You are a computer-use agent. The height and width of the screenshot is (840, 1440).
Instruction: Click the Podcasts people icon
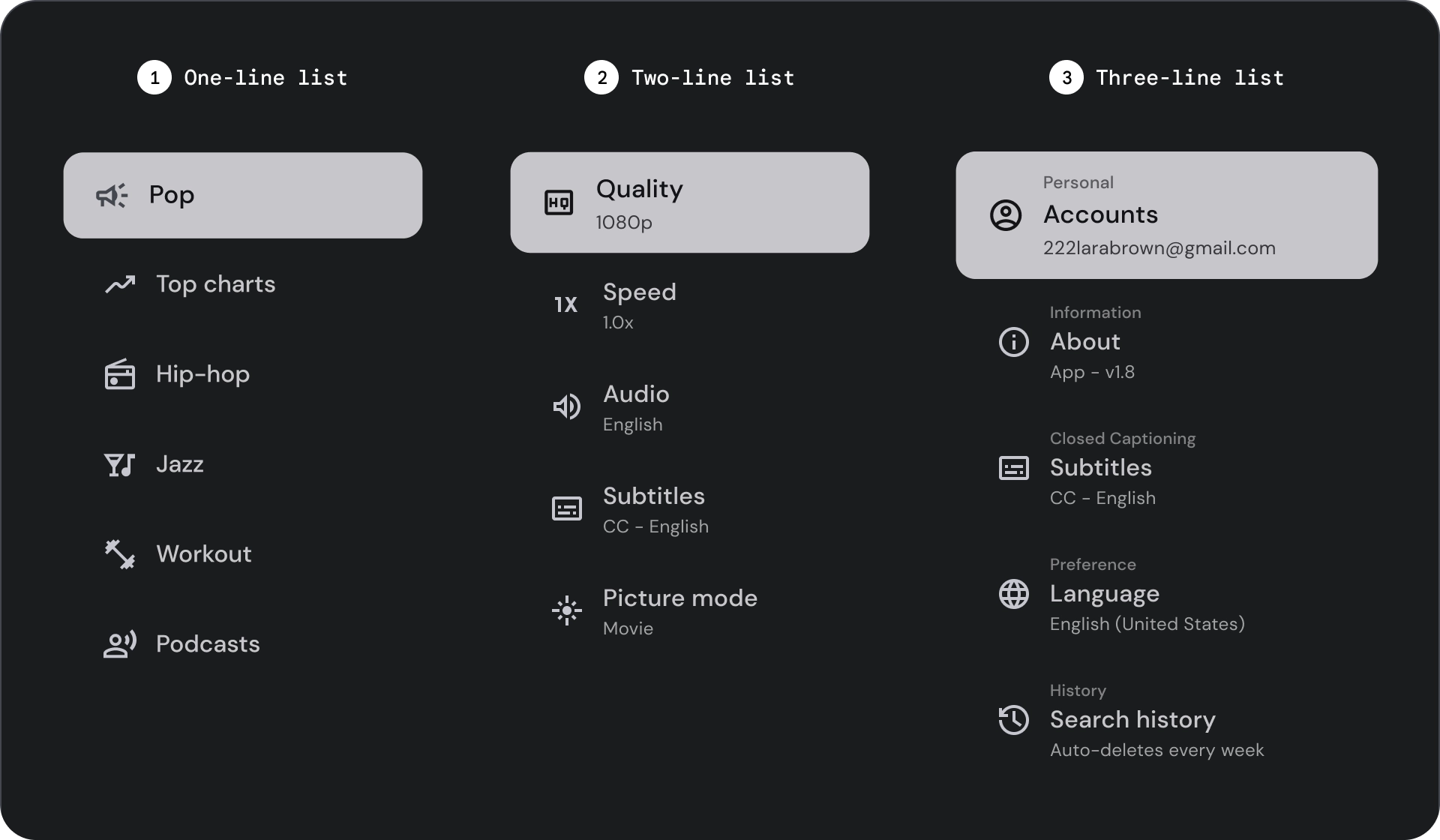(119, 644)
